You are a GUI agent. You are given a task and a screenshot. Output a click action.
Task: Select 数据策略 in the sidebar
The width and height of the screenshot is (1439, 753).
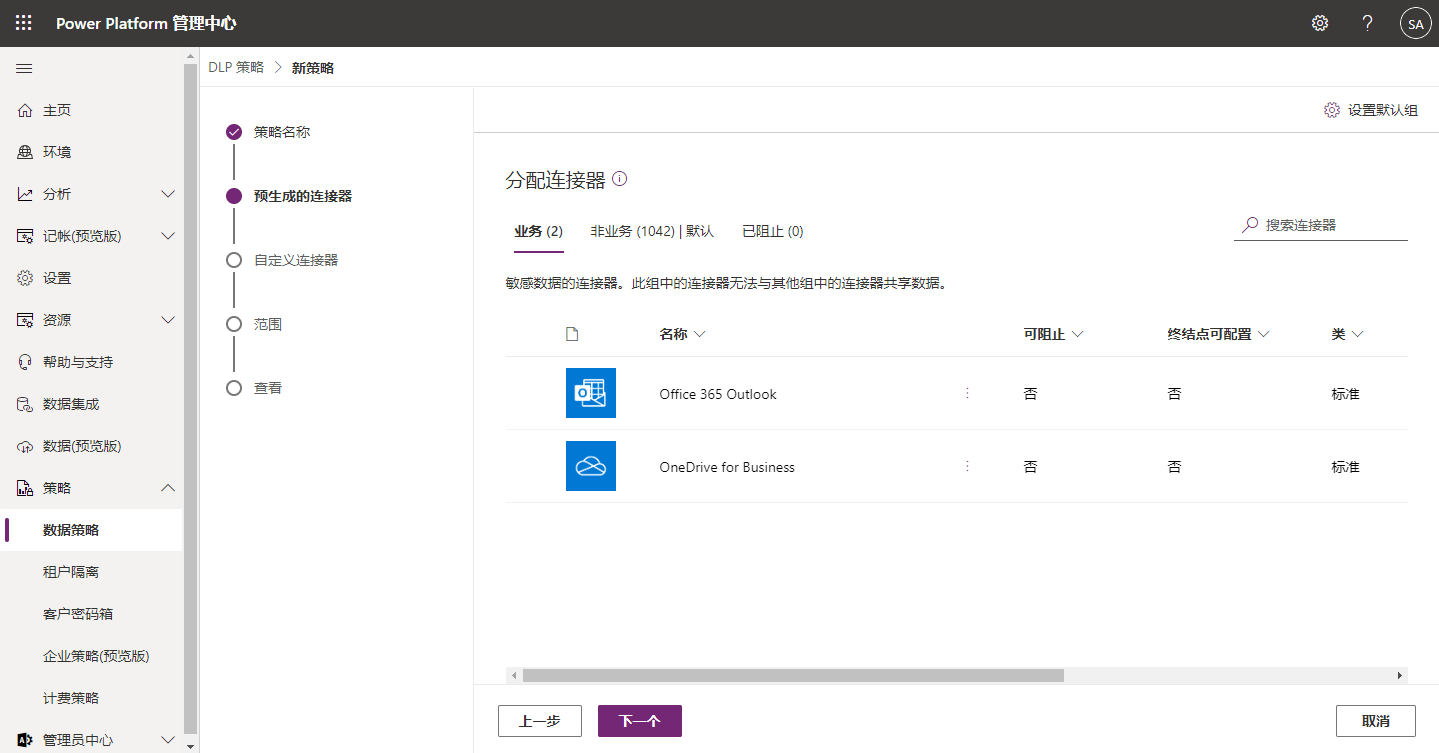point(91,530)
